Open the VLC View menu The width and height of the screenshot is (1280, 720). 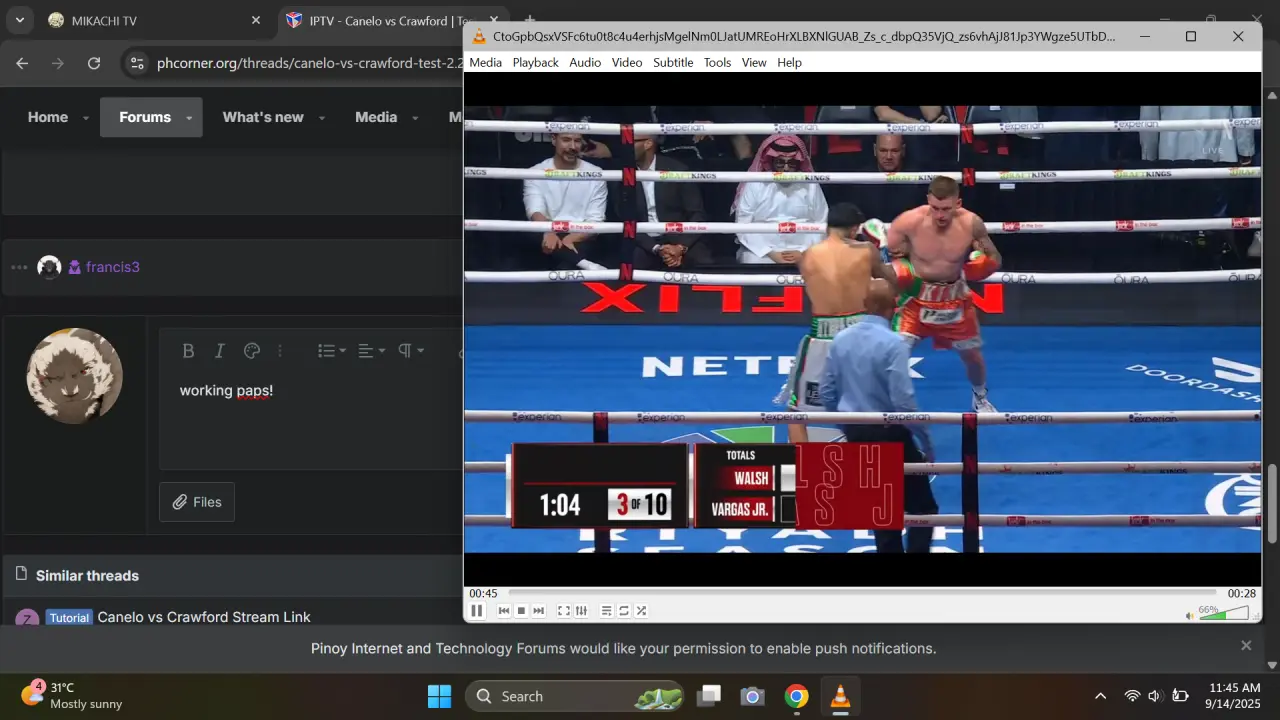[x=754, y=62]
